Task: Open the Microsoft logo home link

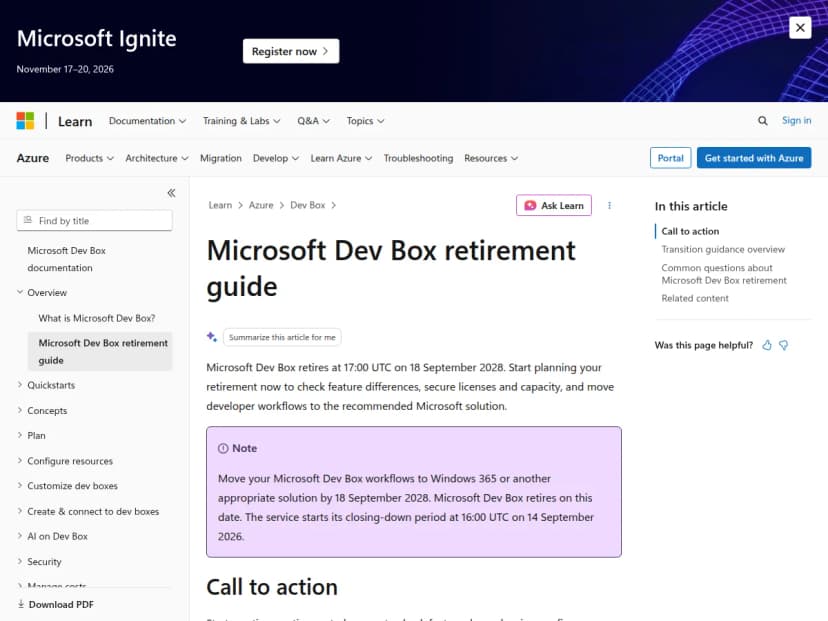Action: pyautogui.click(x=25, y=120)
